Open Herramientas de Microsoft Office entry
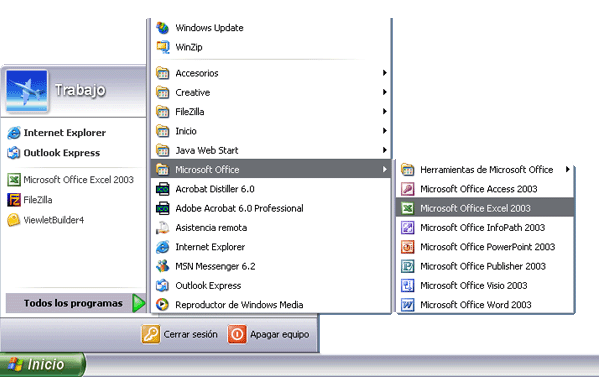Viewport: 599px width, 377px height. (x=485, y=169)
